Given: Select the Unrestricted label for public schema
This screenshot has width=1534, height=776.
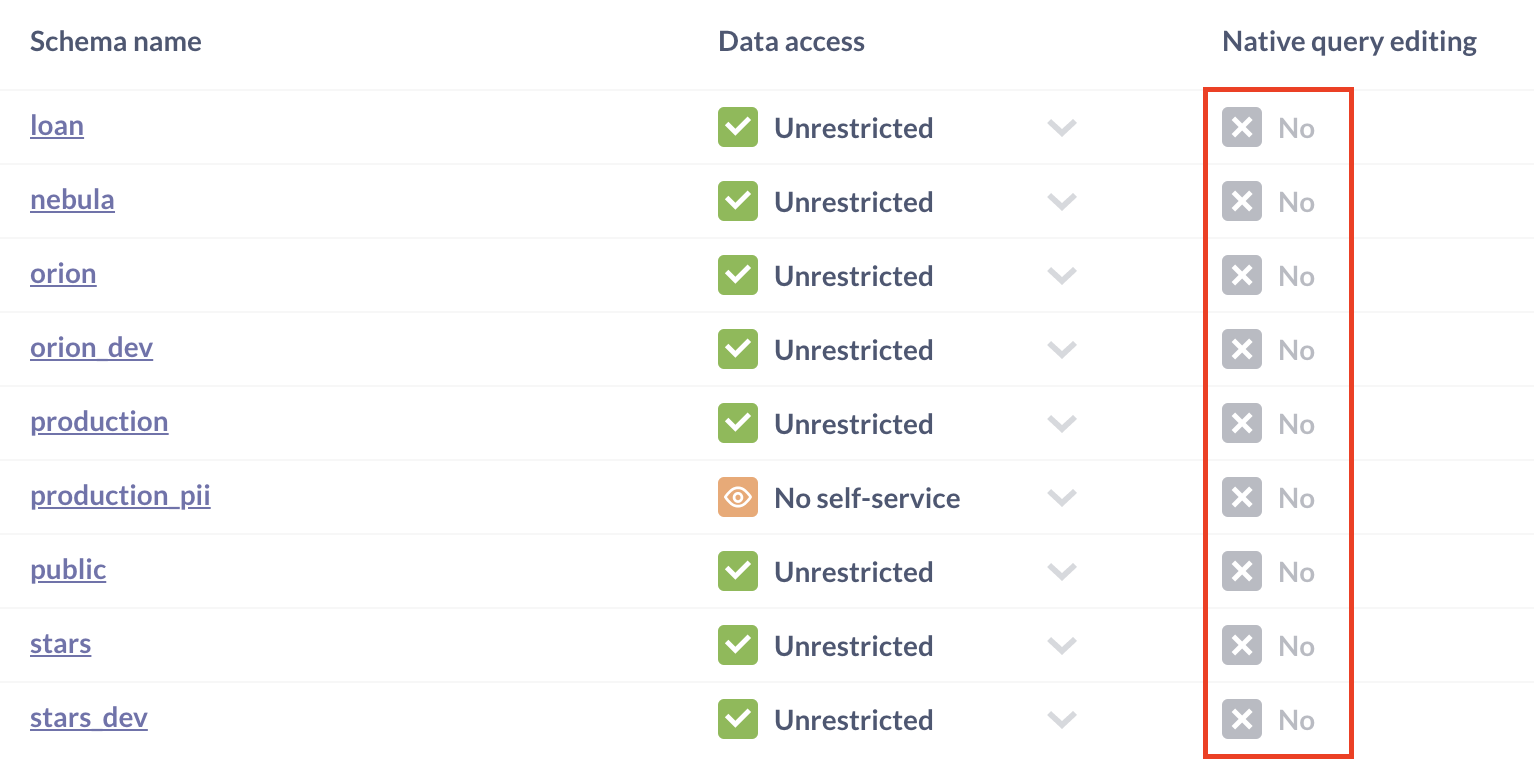Looking at the screenshot, I should click(853, 572).
